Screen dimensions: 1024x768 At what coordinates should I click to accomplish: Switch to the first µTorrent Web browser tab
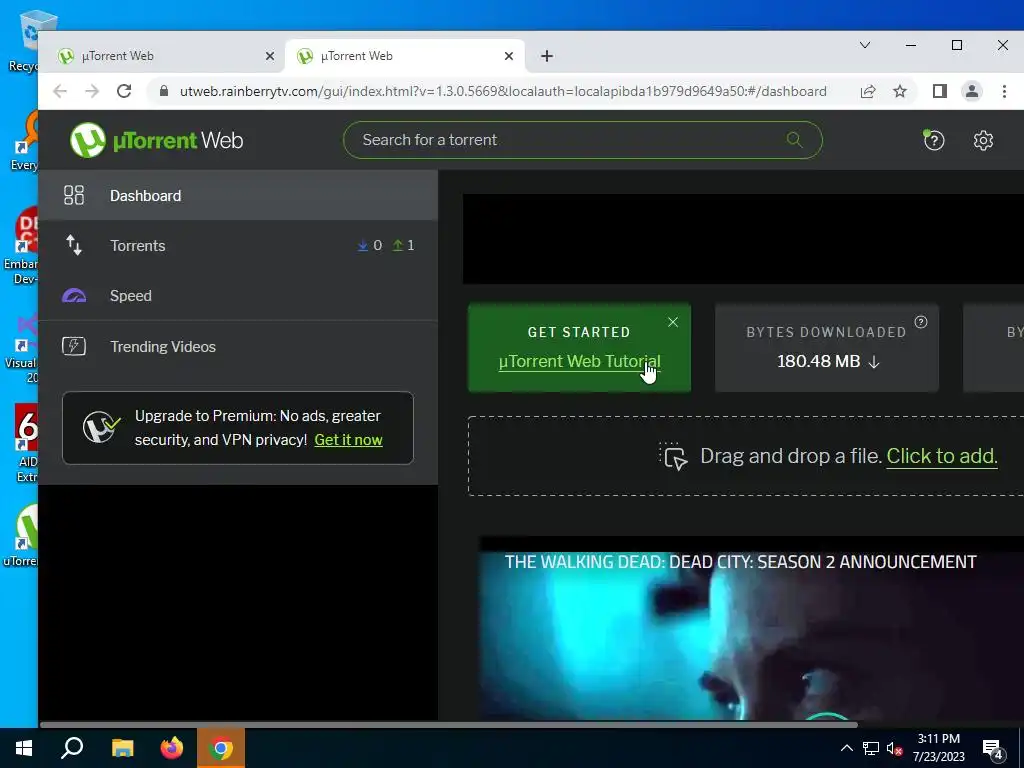pos(162,56)
